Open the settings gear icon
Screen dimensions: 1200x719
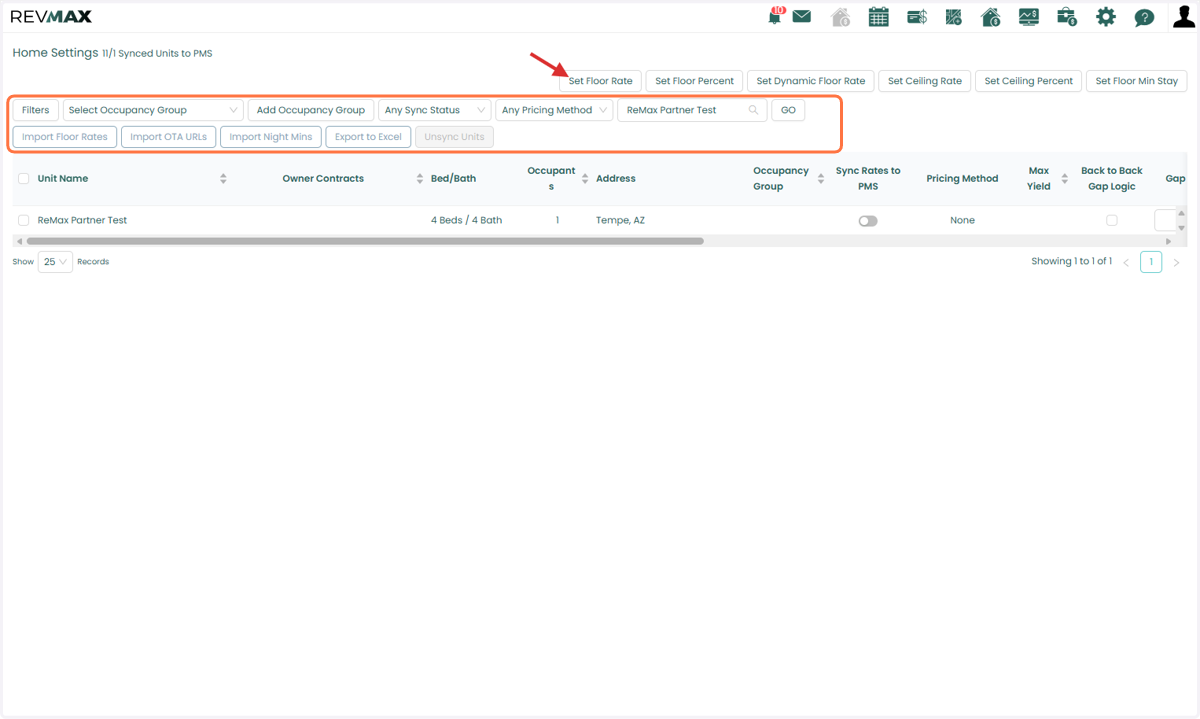click(x=1105, y=17)
